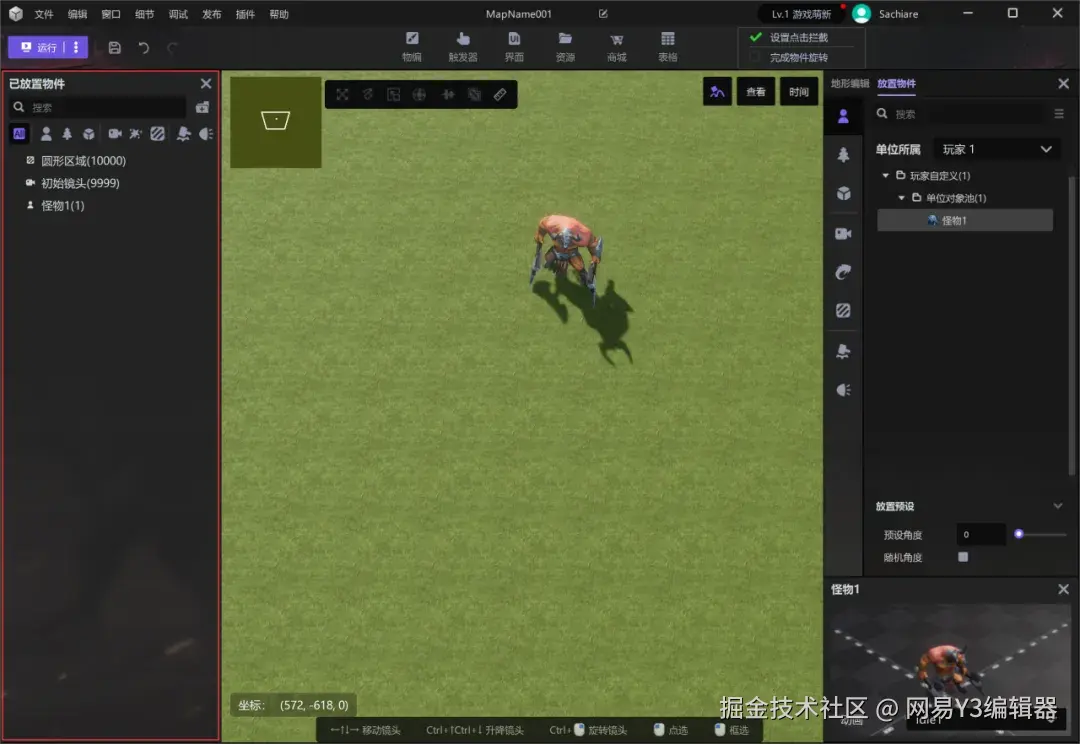Open the 触发器 trigger editor

pyautogui.click(x=463, y=47)
